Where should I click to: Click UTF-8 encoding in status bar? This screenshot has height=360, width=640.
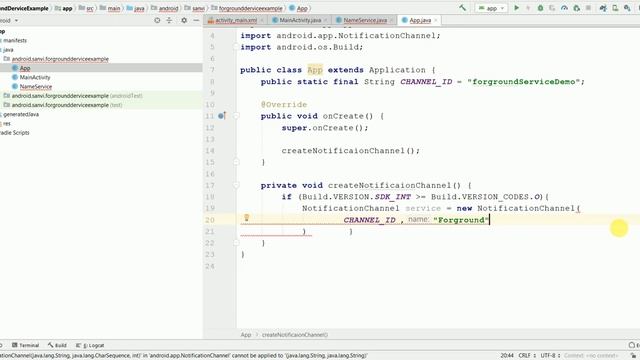(550, 356)
